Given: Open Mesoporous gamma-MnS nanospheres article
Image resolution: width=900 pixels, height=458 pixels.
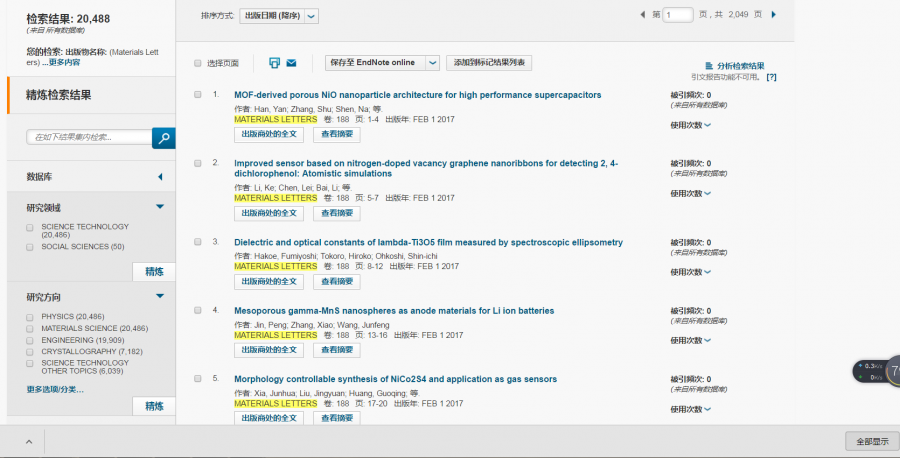Looking at the screenshot, I should point(394,310).
